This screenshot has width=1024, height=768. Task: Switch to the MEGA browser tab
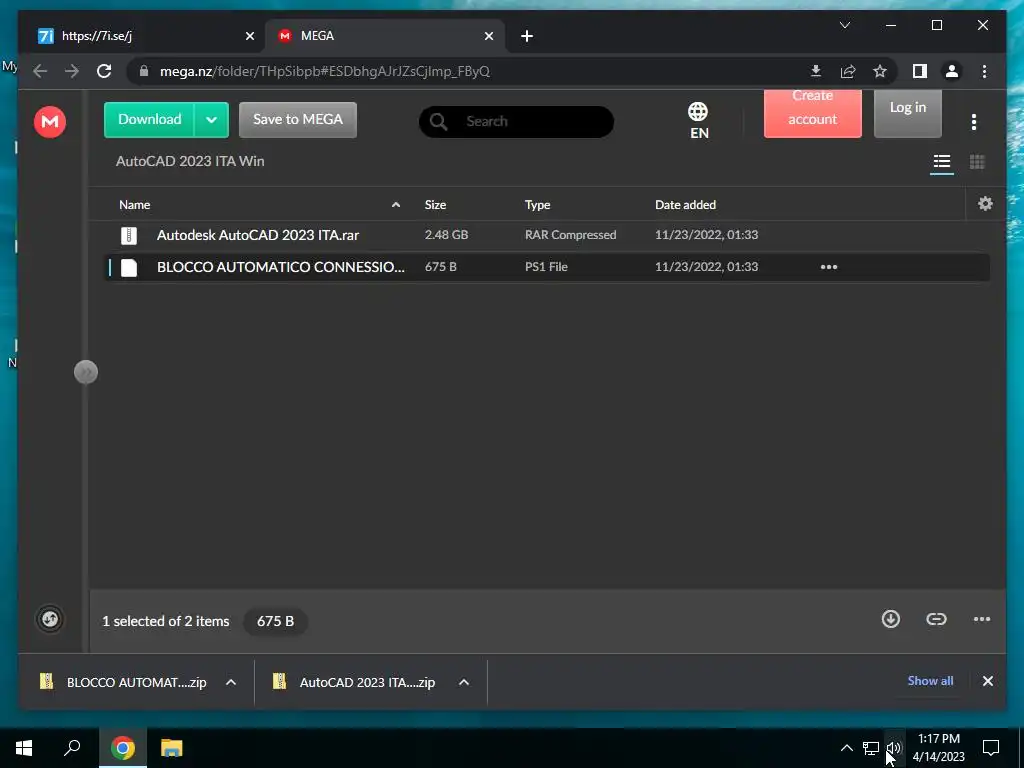384,36
